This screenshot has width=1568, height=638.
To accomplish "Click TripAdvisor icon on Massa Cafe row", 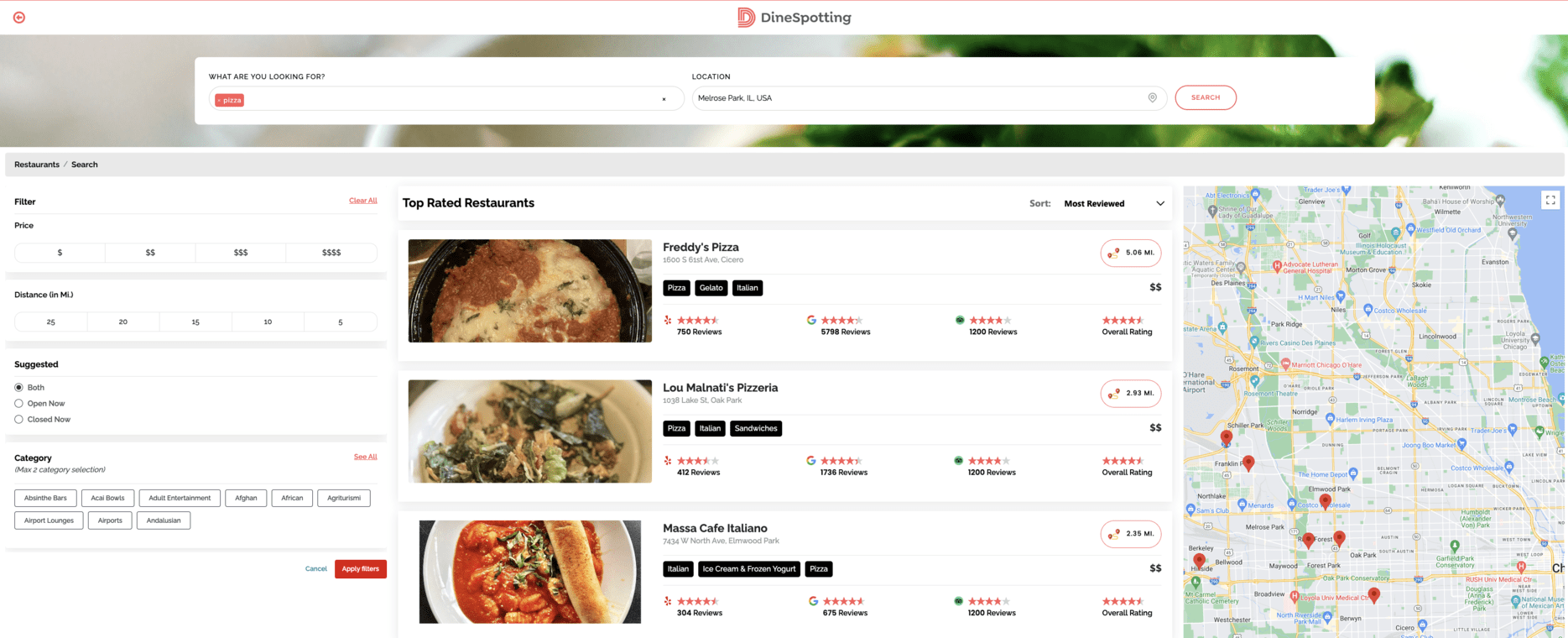I will 959,601.
